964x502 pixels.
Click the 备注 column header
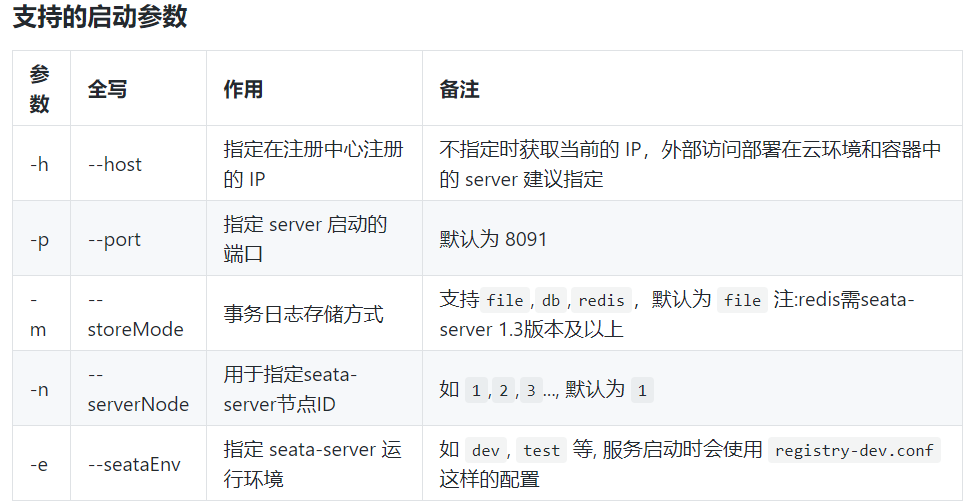pos(692,88)
